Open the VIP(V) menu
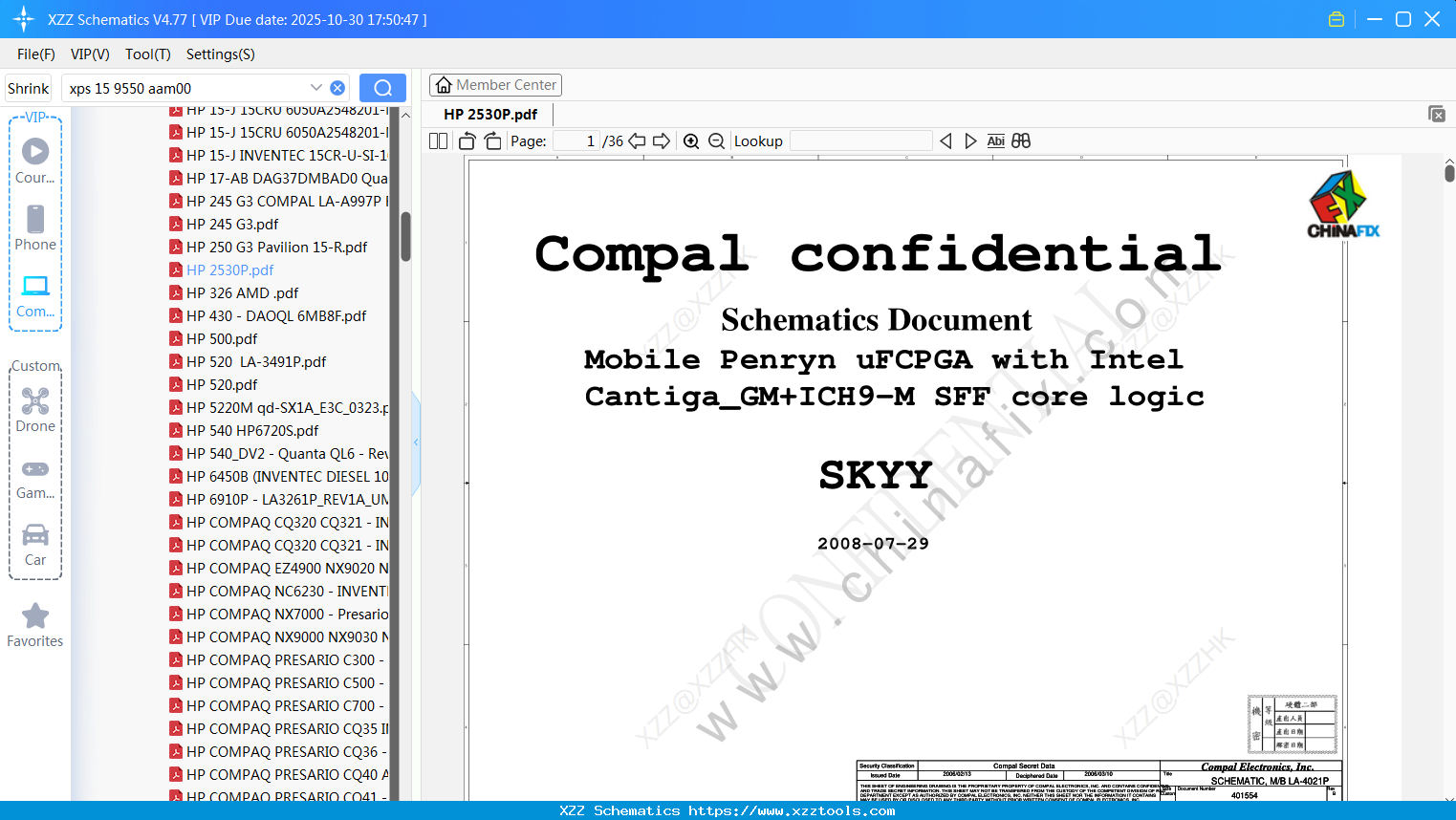 (x=90, y=54)
